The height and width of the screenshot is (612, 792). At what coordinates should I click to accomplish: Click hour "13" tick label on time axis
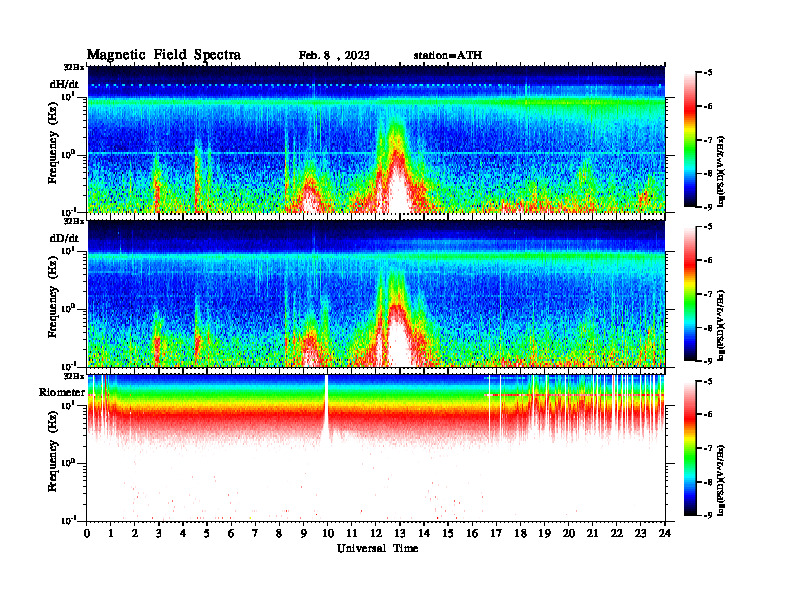point(400,533)
